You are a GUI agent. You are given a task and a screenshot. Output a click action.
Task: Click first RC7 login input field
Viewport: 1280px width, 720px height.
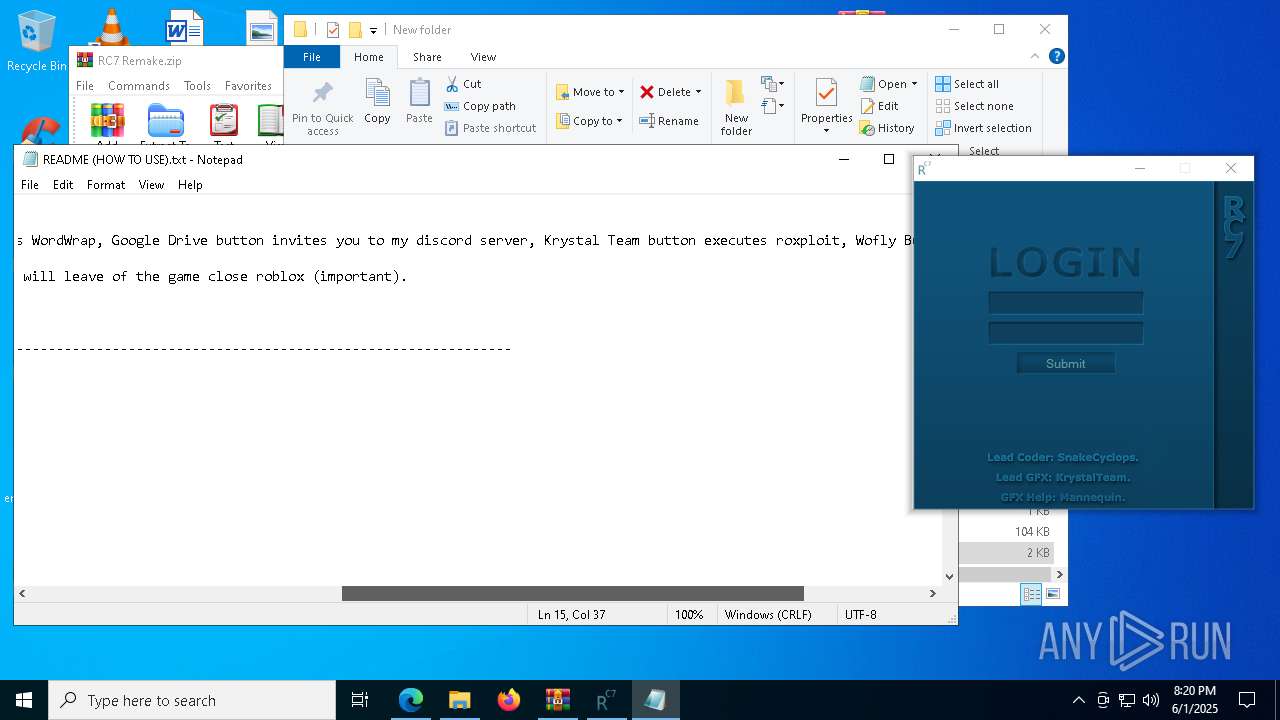pyautogui.click(x=1065, y=303)
